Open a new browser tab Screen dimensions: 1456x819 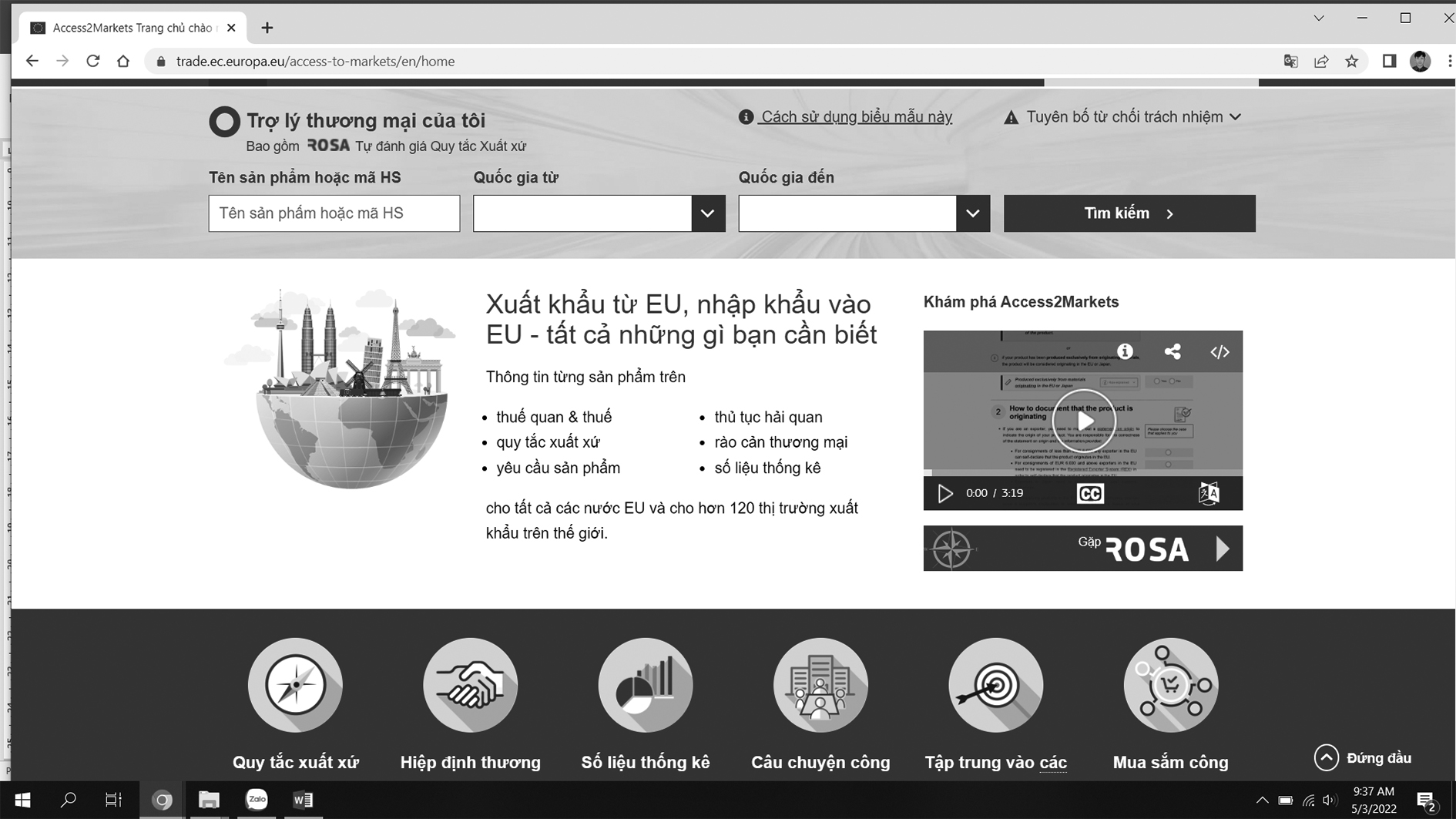267,28
